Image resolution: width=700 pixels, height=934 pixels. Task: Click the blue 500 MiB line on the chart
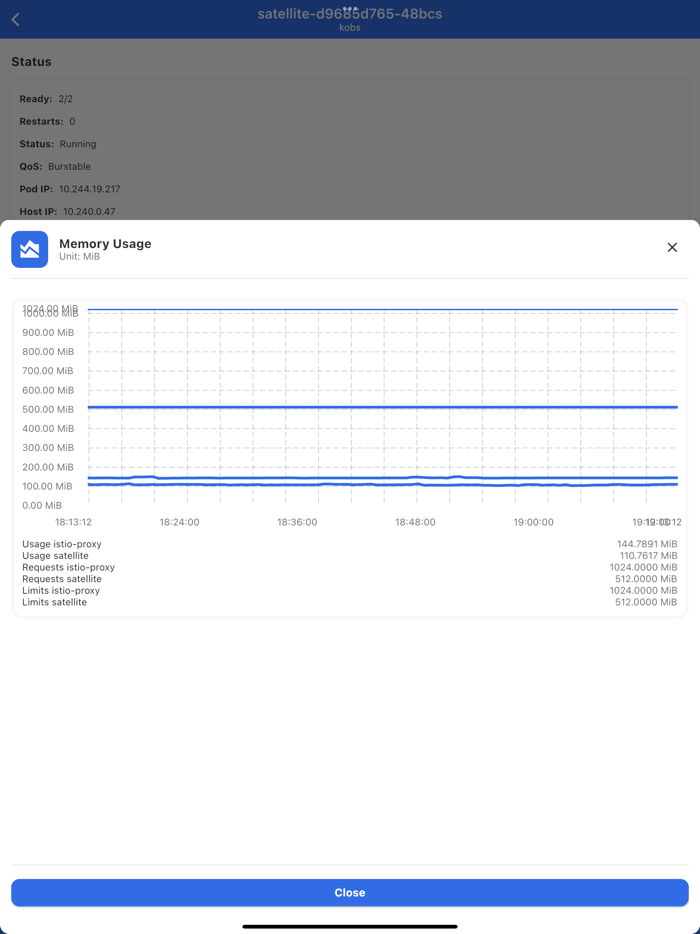pyautogui.click(x=380, y=407)
